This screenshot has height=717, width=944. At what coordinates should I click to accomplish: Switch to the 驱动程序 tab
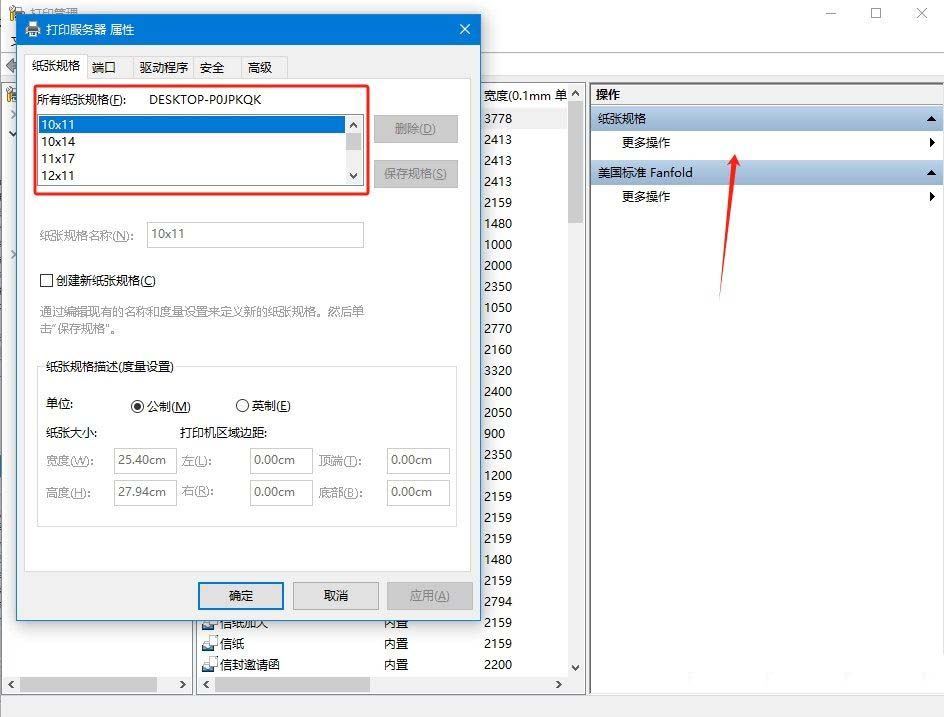[x=165, y=67]
